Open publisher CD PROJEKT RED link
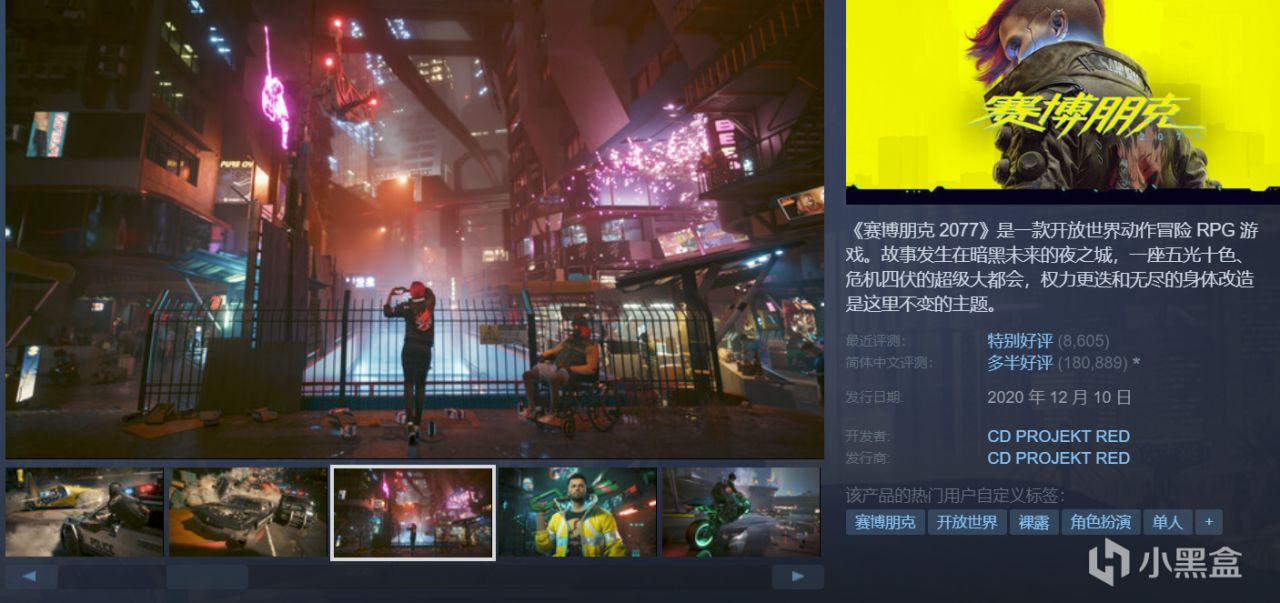This screenshot has width=1280, height=603. click(1058, 458)
